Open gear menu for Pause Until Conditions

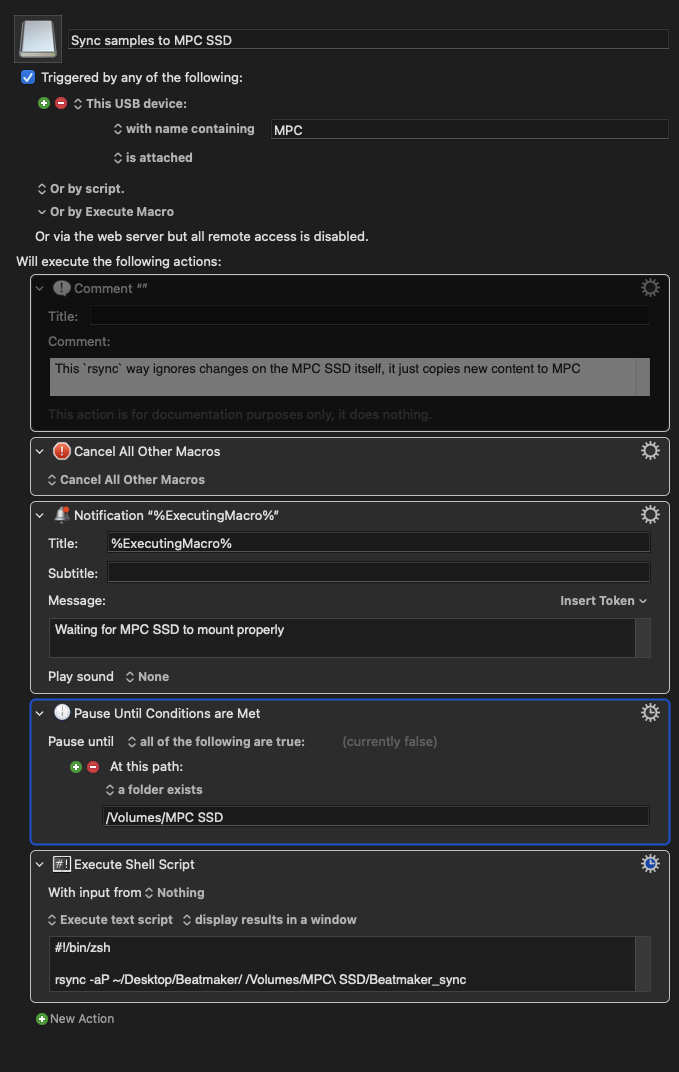click(x=650, y=713)
